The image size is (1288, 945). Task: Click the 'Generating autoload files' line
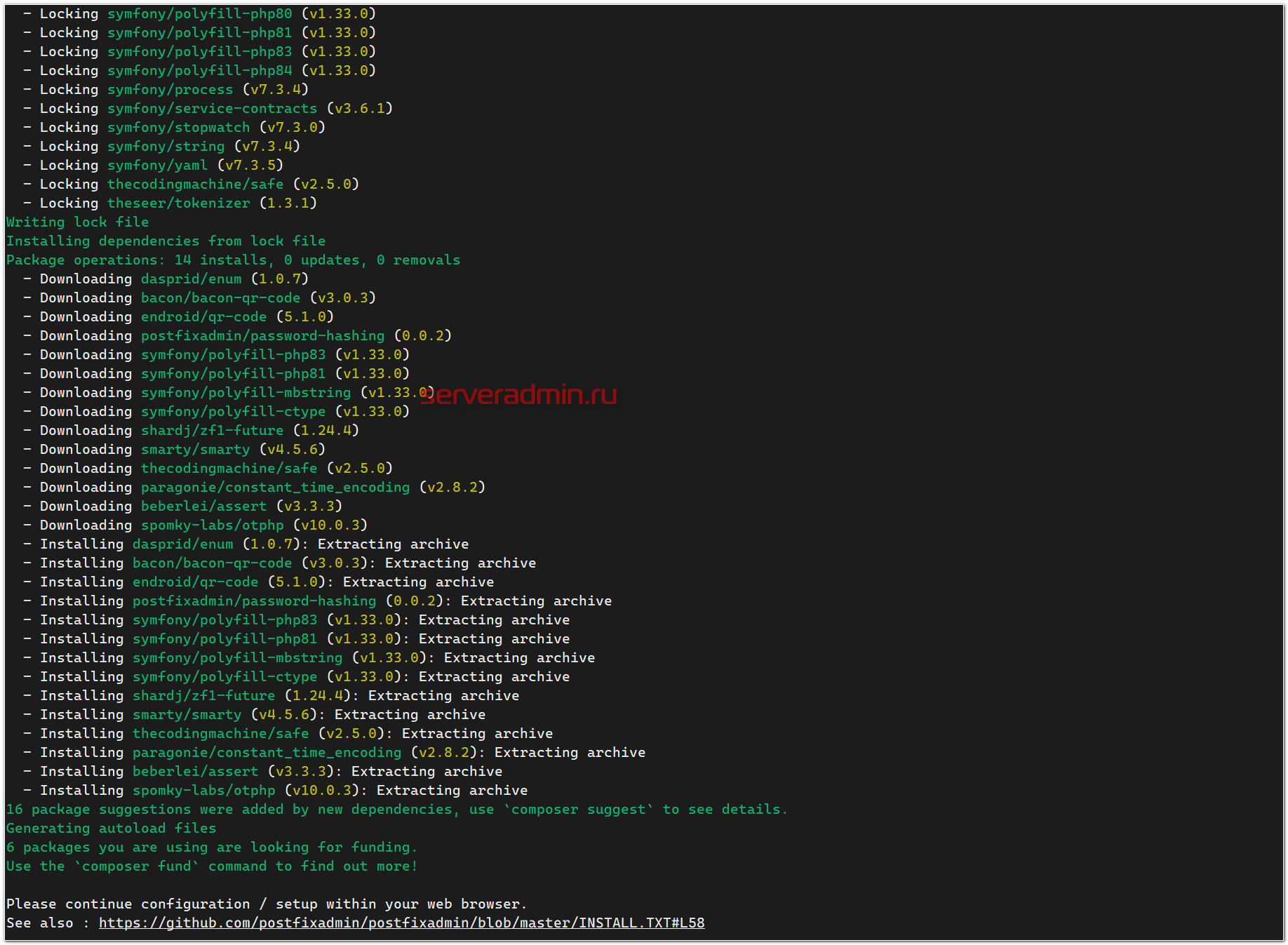pyautogui.click(x=111, y=829)
